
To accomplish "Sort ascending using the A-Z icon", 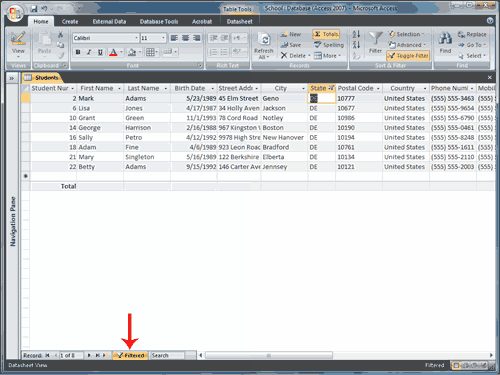I will point(356,34).
